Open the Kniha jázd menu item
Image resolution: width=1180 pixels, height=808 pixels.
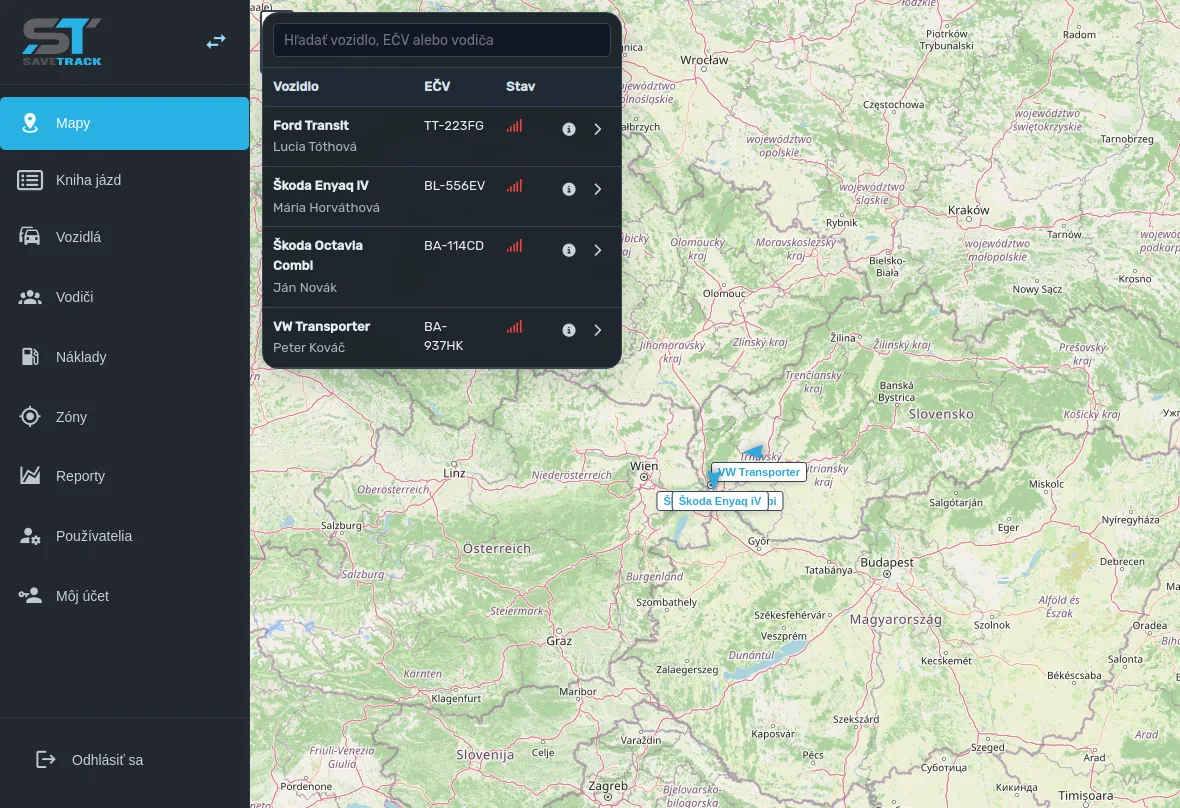(x=124, y=180)
